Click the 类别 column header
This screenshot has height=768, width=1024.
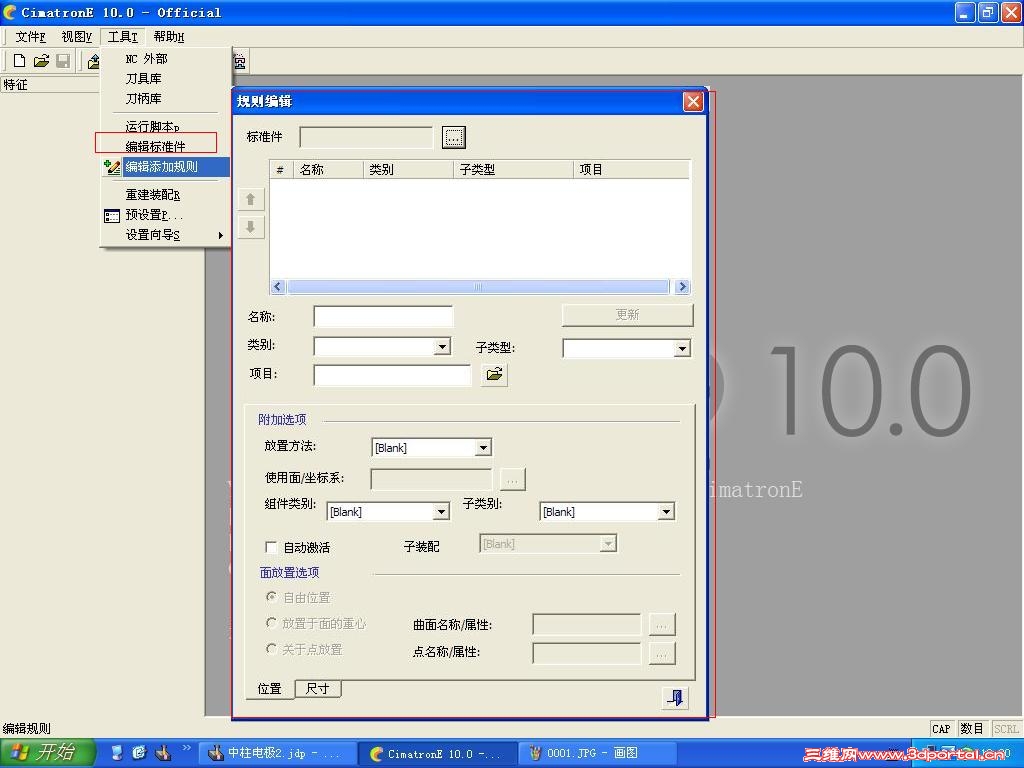(x=408, y=170)
